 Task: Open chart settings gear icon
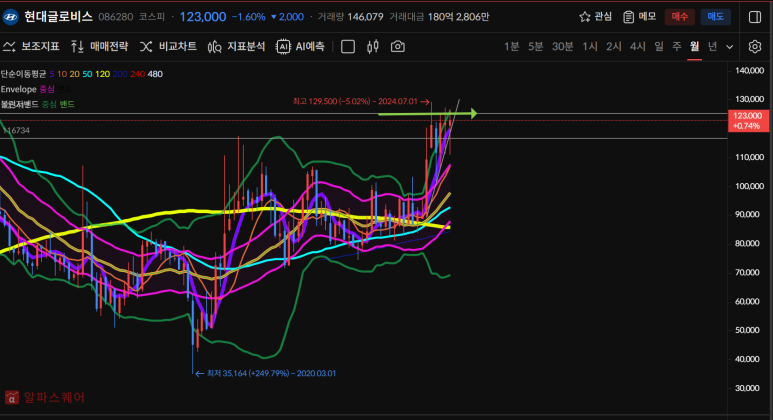755,46
